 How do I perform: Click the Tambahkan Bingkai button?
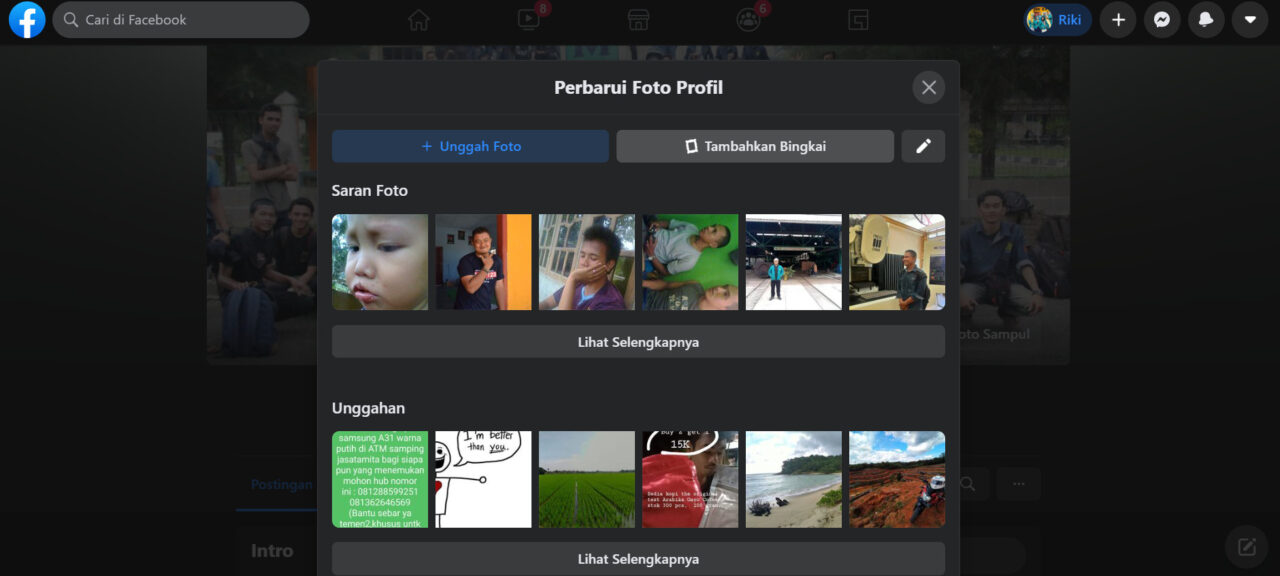tap(755, 146)
